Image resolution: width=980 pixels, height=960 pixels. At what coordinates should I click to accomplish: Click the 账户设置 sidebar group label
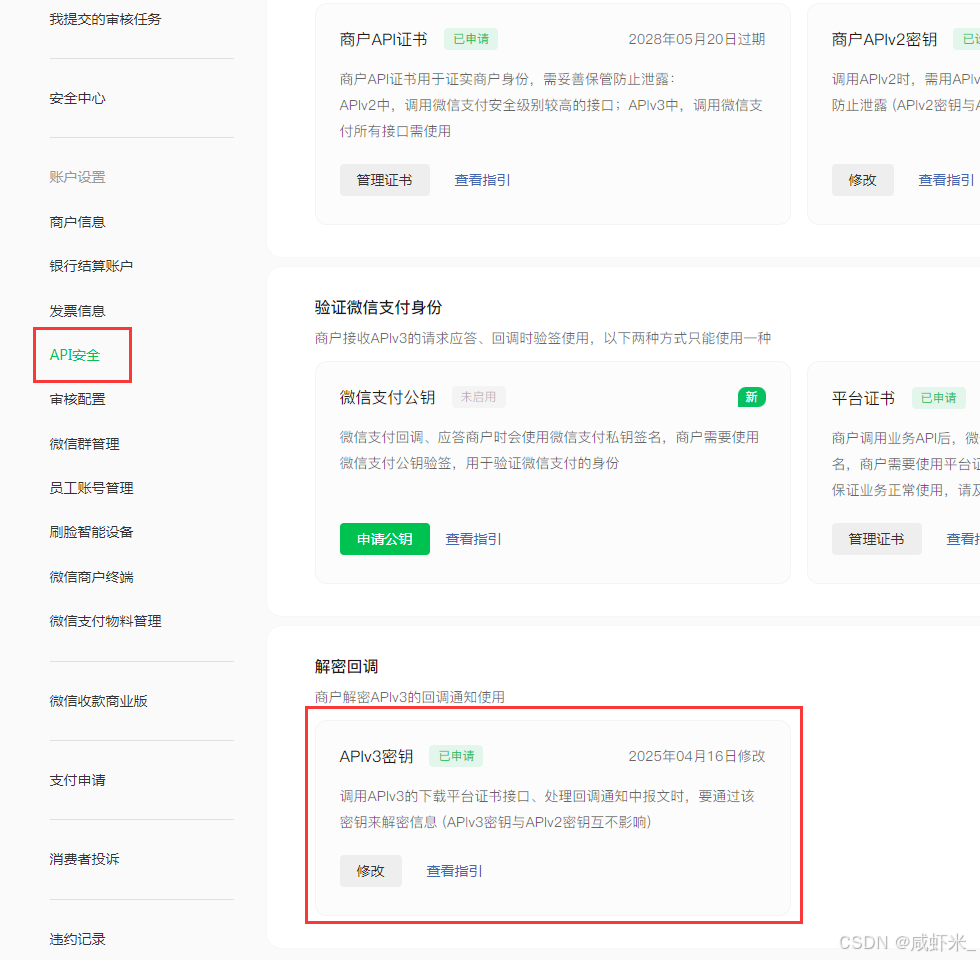(x=78, y=177)
